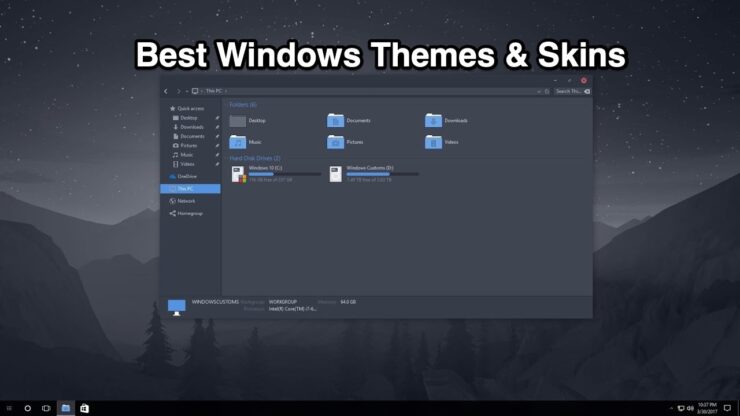Open the network icon in system tray
740x416 pixels.
pyautogui.click(x=681, y=408)
